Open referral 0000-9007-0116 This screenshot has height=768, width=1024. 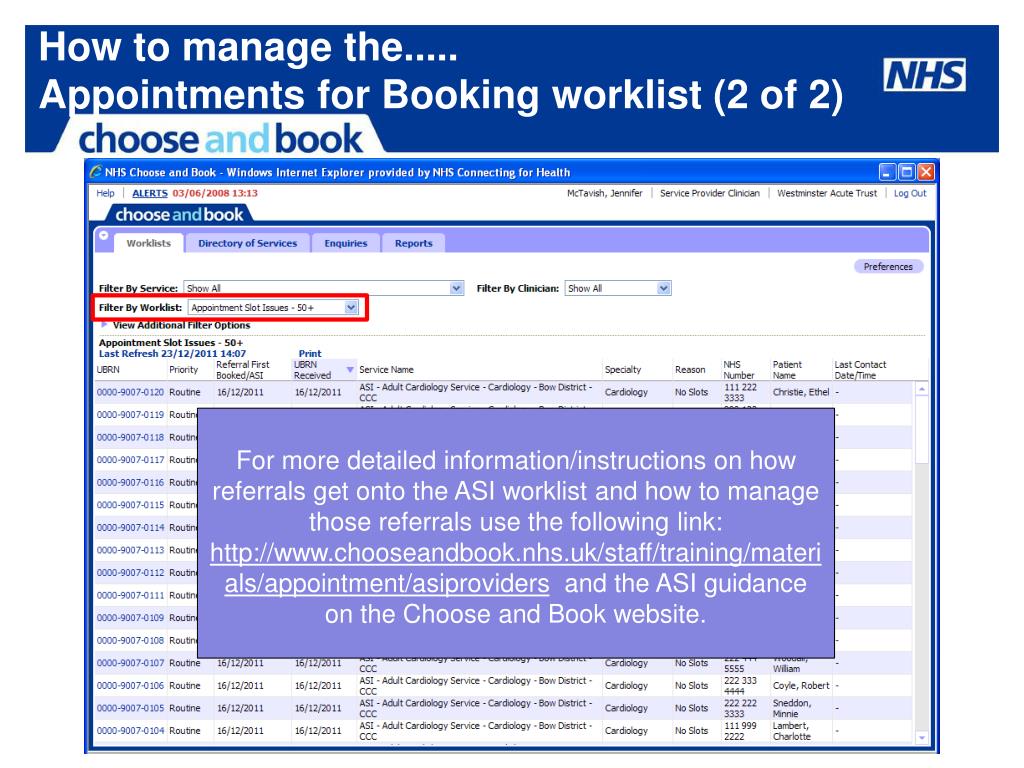130,483
